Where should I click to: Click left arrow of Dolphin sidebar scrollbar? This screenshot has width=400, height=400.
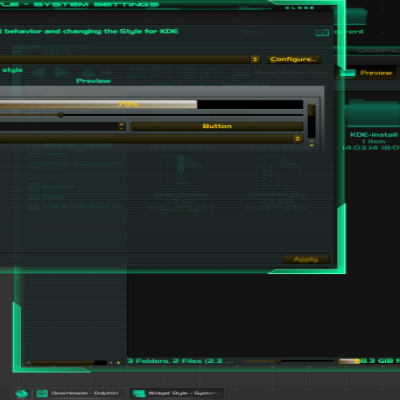pos(29,362)
